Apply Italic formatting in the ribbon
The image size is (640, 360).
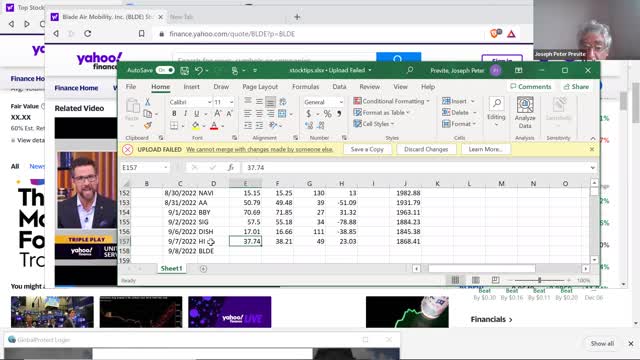(185, 113)
